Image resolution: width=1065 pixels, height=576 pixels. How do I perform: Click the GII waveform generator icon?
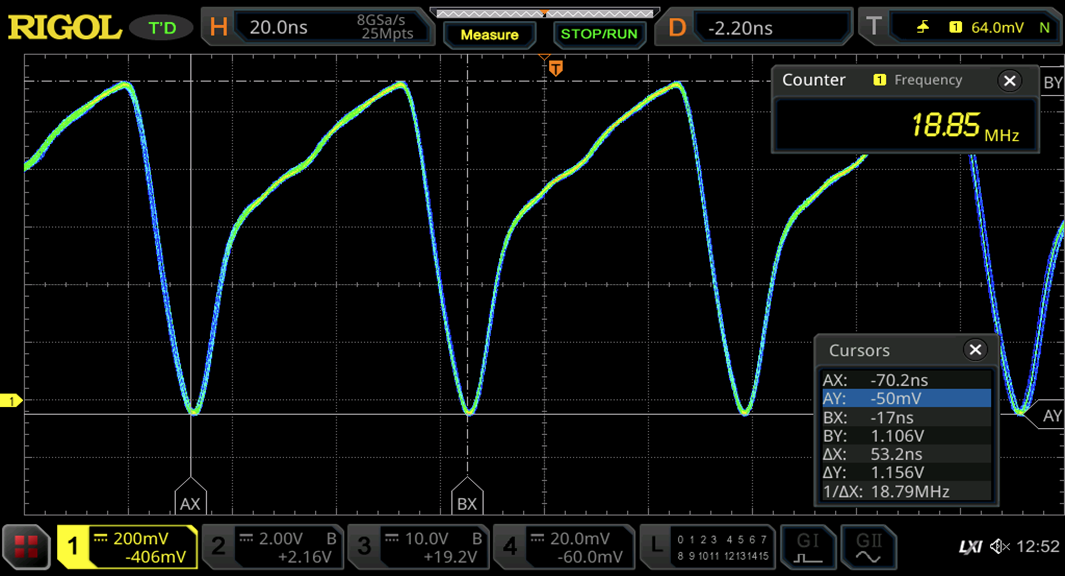[x=868, y=547]
